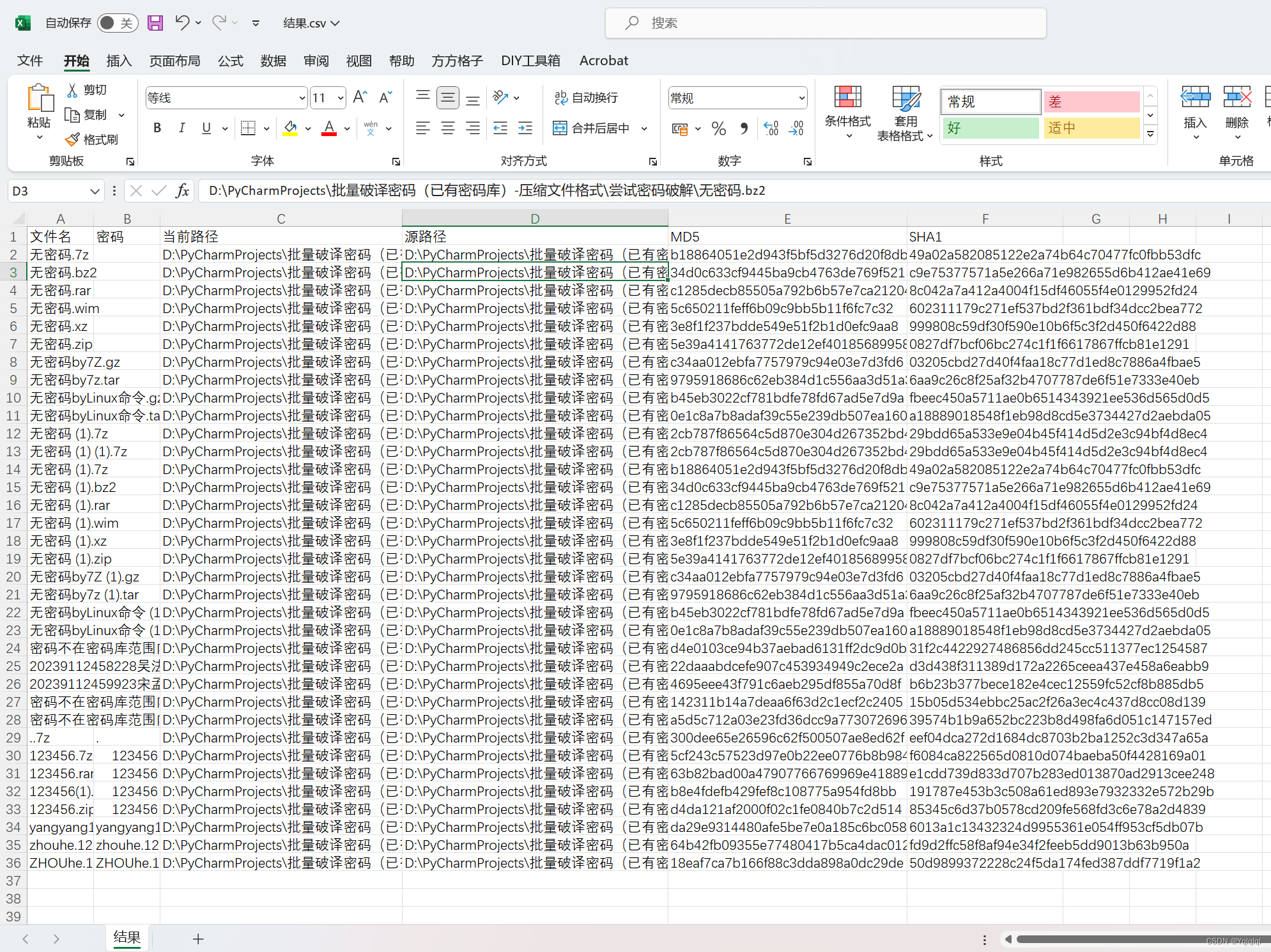Click the Format Painter brush icon

[x=73, y=139]
